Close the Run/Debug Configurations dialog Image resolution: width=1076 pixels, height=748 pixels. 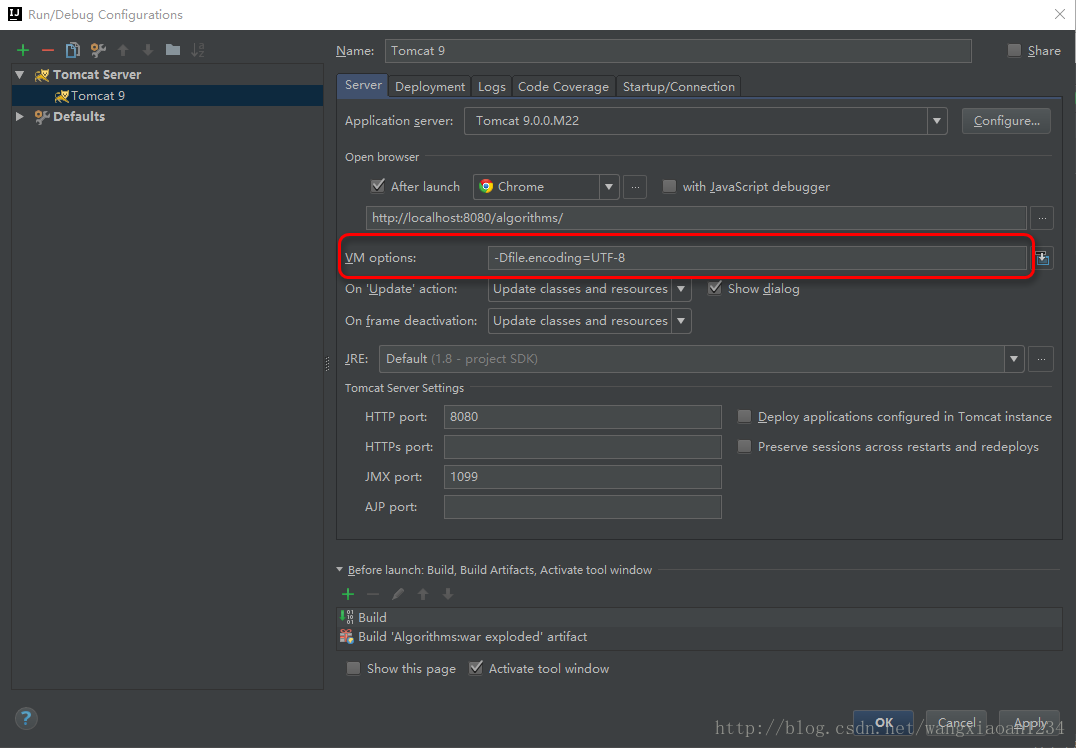(x=1060, y=14)
